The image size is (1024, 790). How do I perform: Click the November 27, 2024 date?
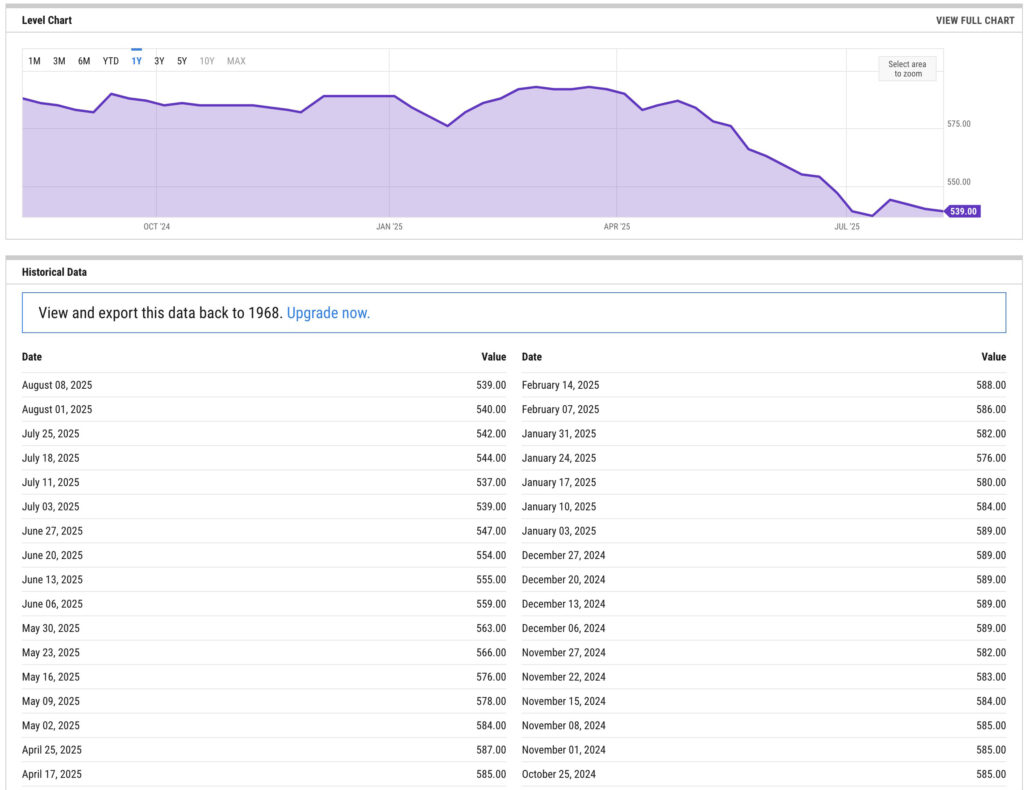564,652
